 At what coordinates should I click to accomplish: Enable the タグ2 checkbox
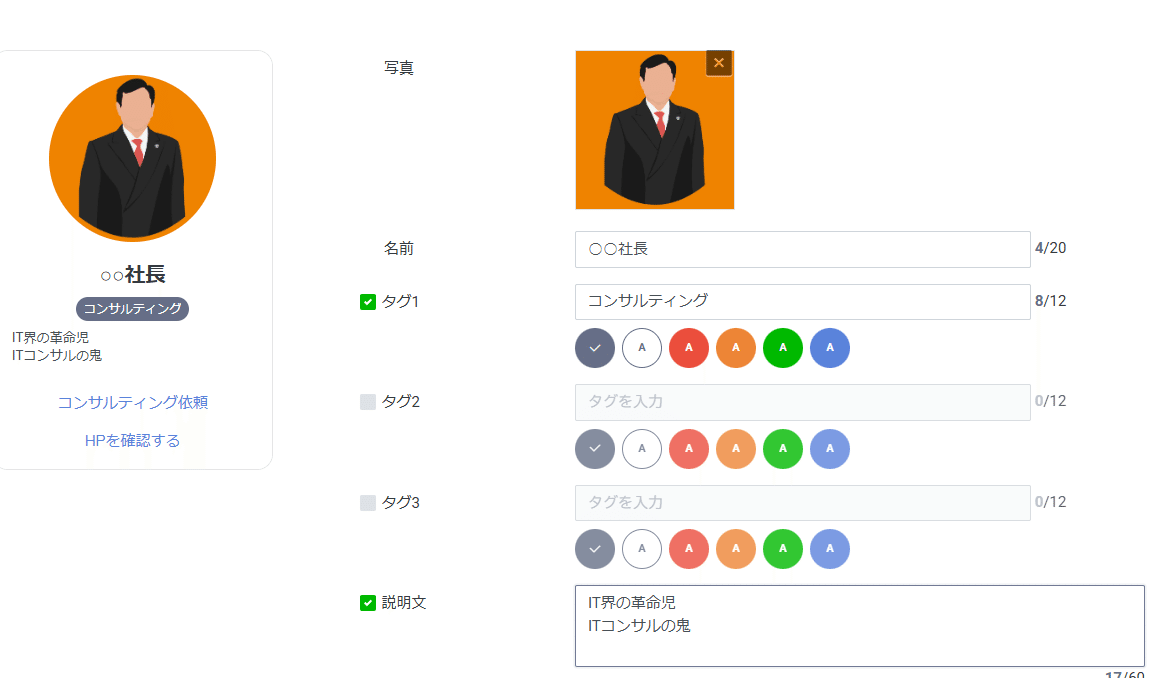[x=368, y=402]
